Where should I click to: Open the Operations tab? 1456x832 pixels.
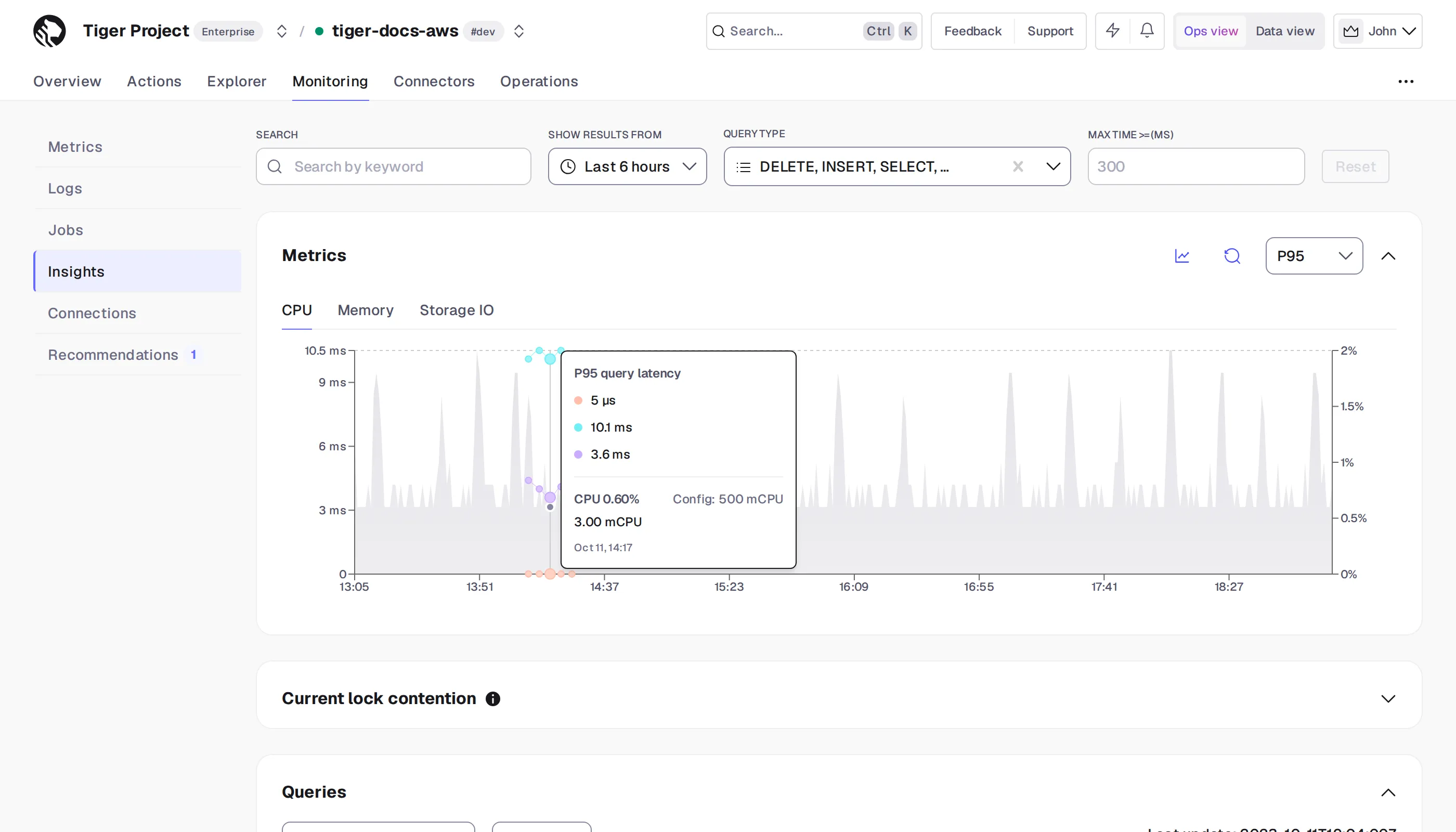(539, 81)
